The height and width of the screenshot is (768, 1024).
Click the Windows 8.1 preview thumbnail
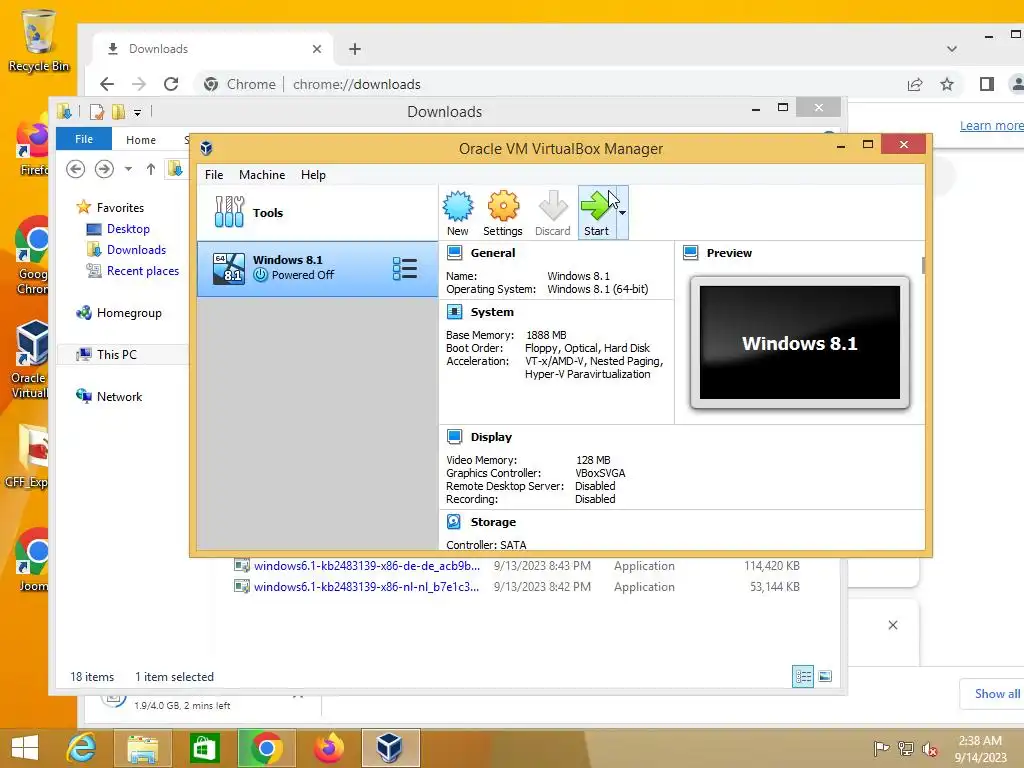[x=799, y=343]
